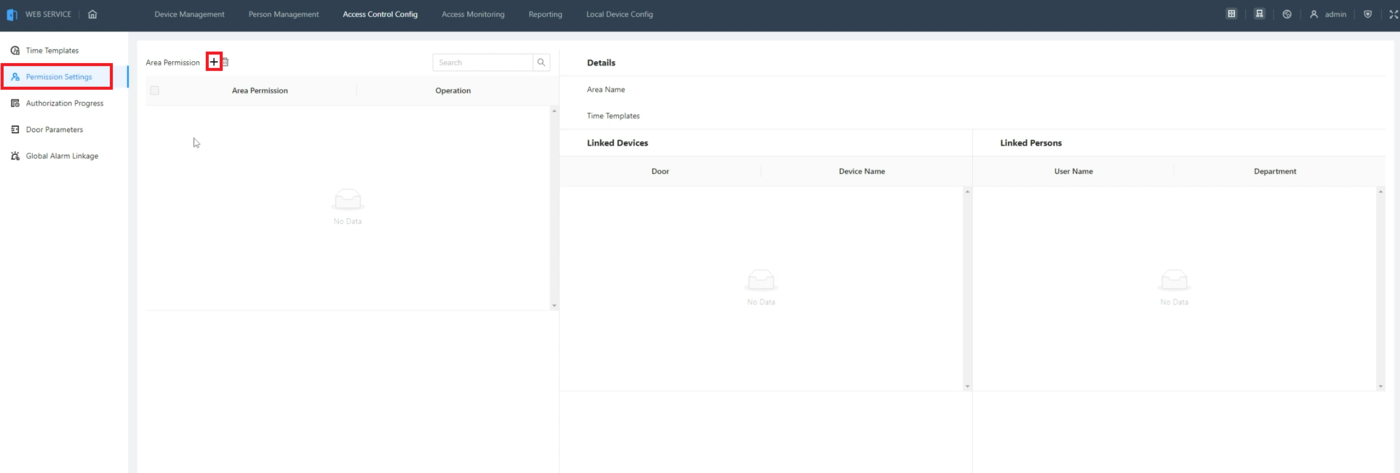The width and height of the screenshot is (1400, 473).
Task: Go to home via the house icon
Action: pyautogui.click(x=92, y=14)
